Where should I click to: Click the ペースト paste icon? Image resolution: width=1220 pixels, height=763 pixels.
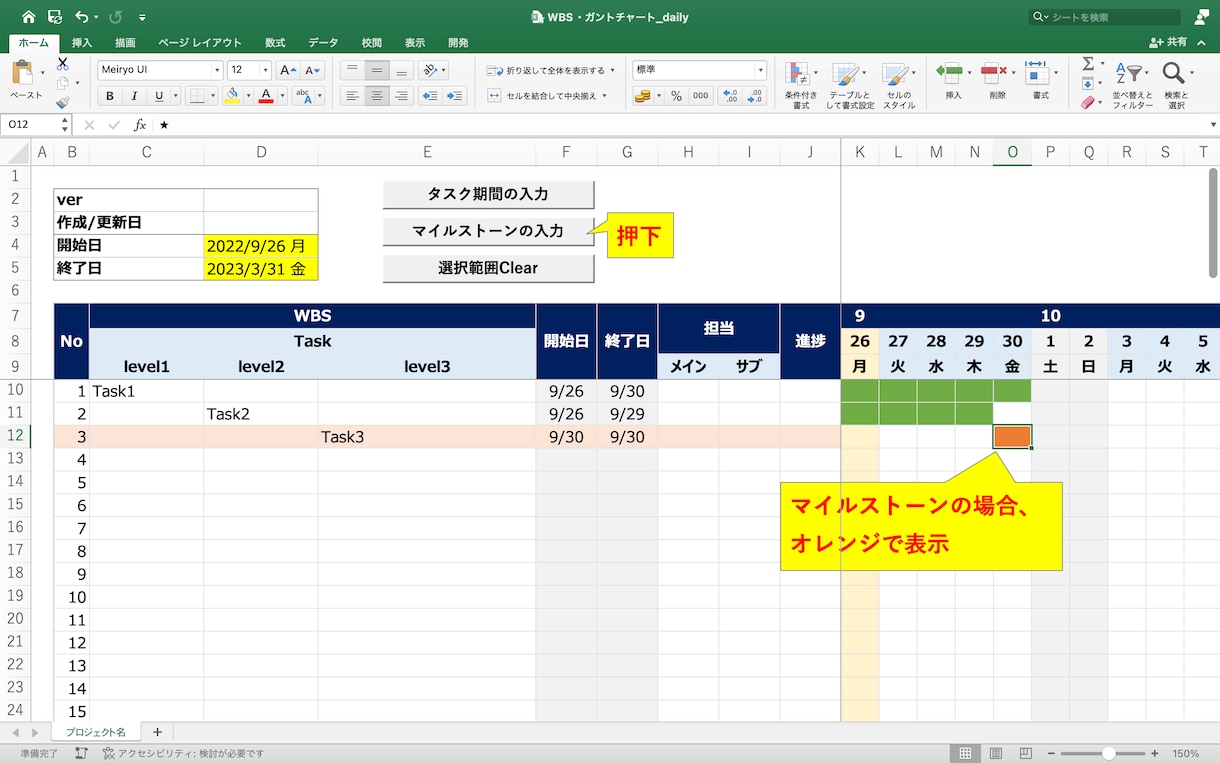click(x=25, y=73)
